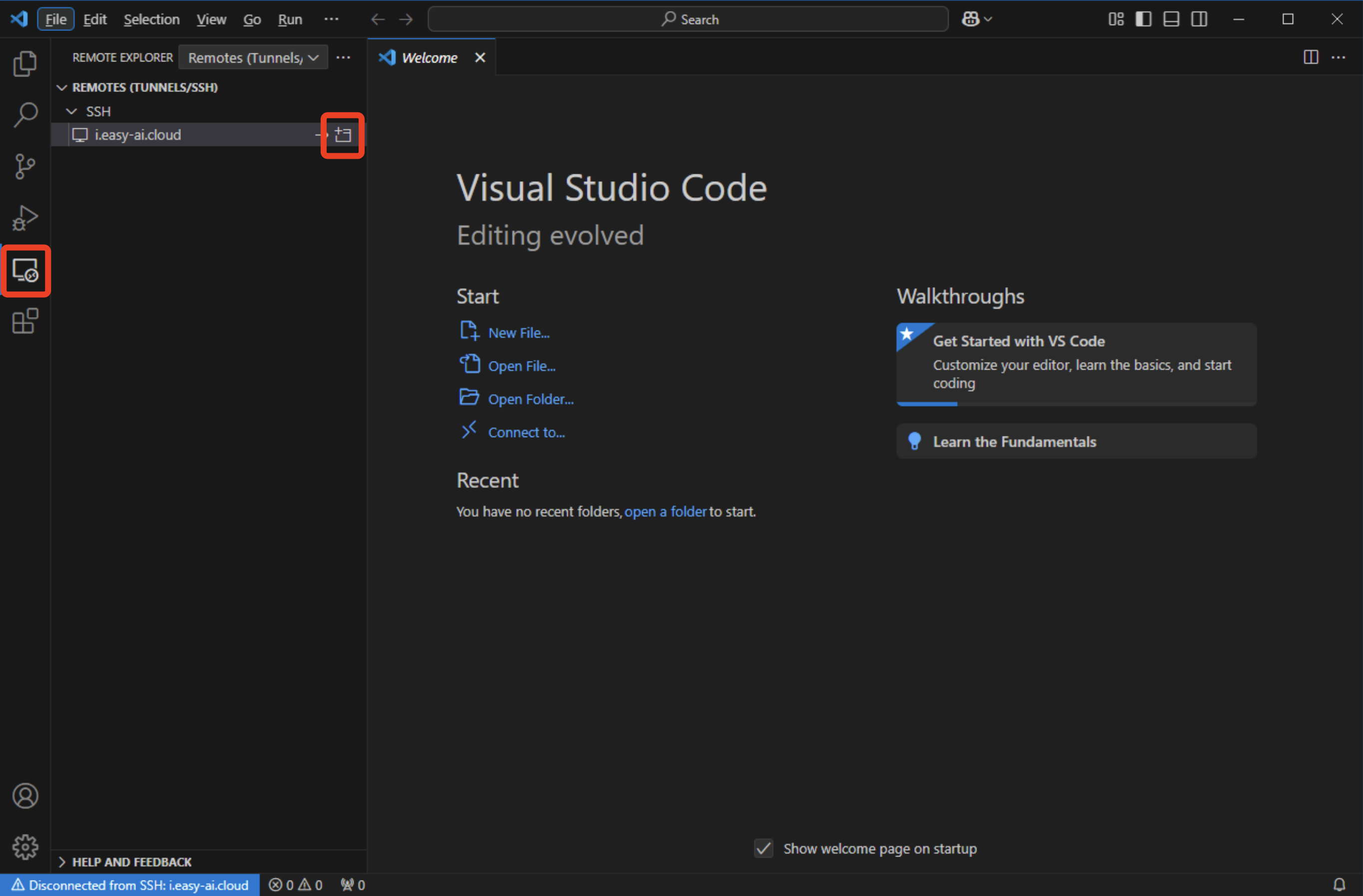Split the editor to the right
This screenshot has height=896, width=1363.
pos(1311,57)
